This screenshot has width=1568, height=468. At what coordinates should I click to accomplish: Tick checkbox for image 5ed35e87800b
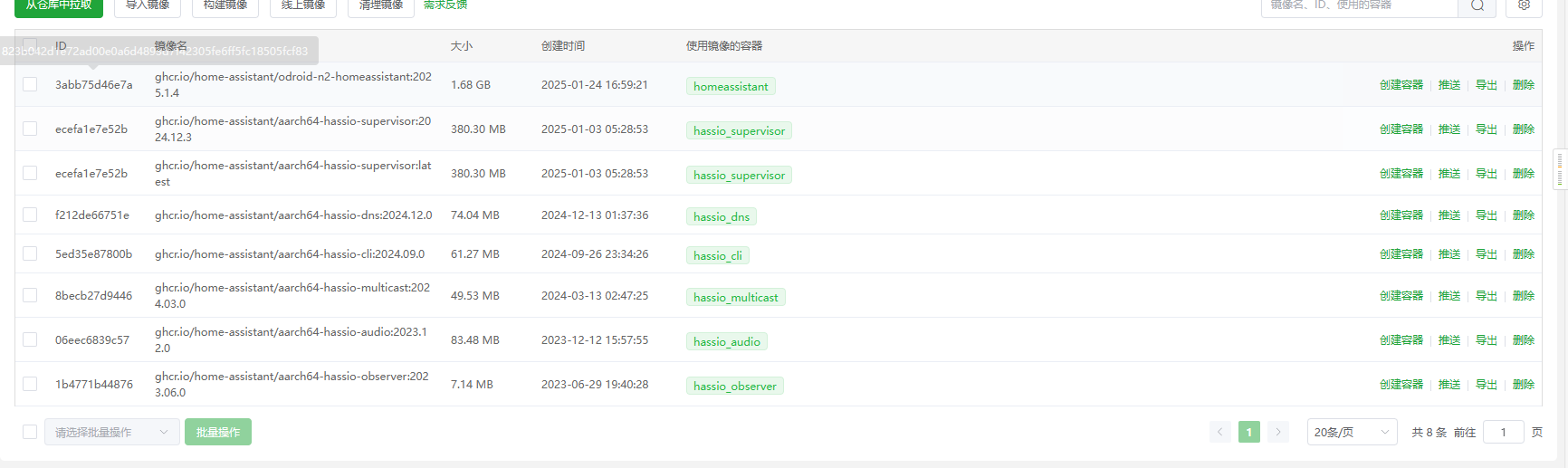(x=30, y=253)
